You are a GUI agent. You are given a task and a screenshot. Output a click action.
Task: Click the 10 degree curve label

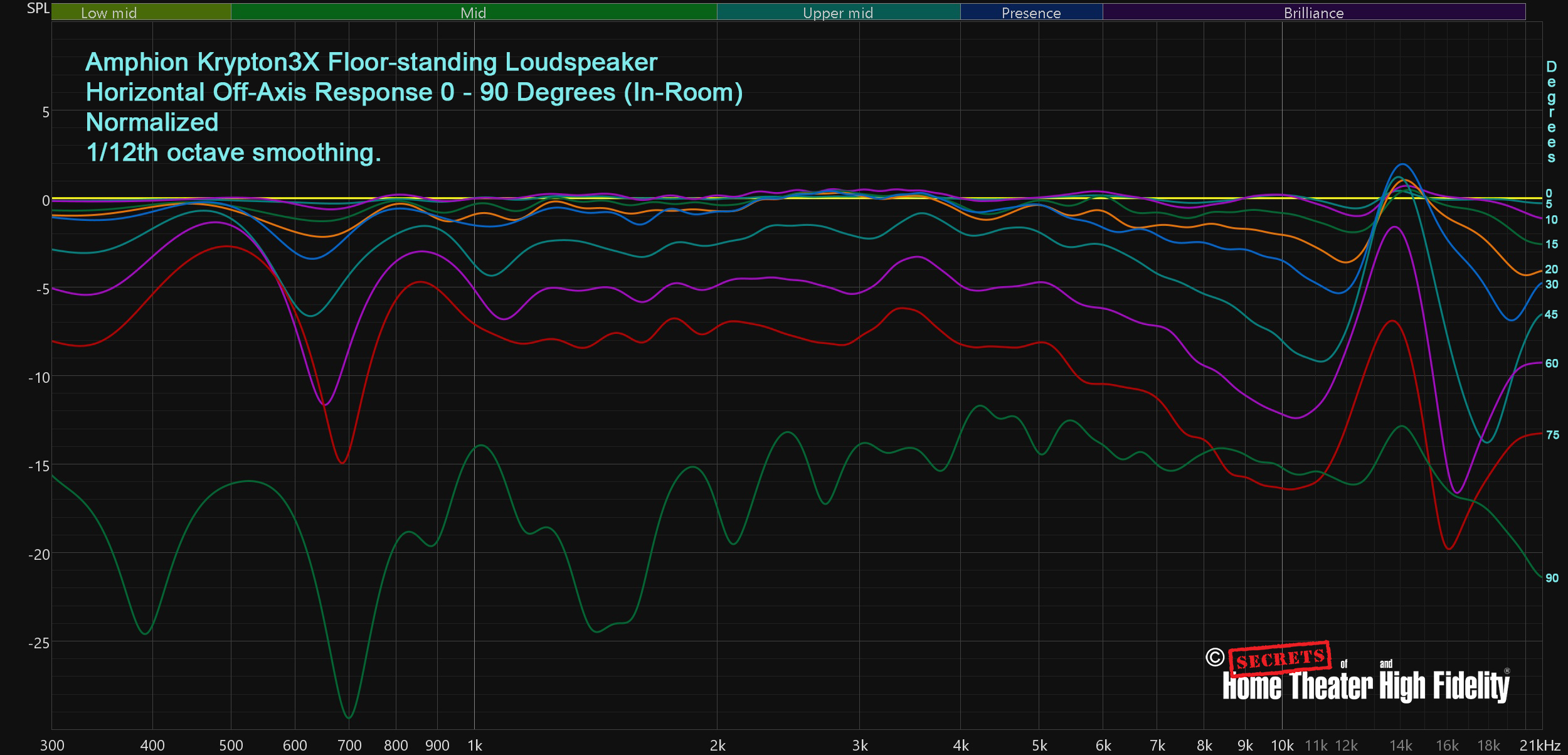(1551, 220)
